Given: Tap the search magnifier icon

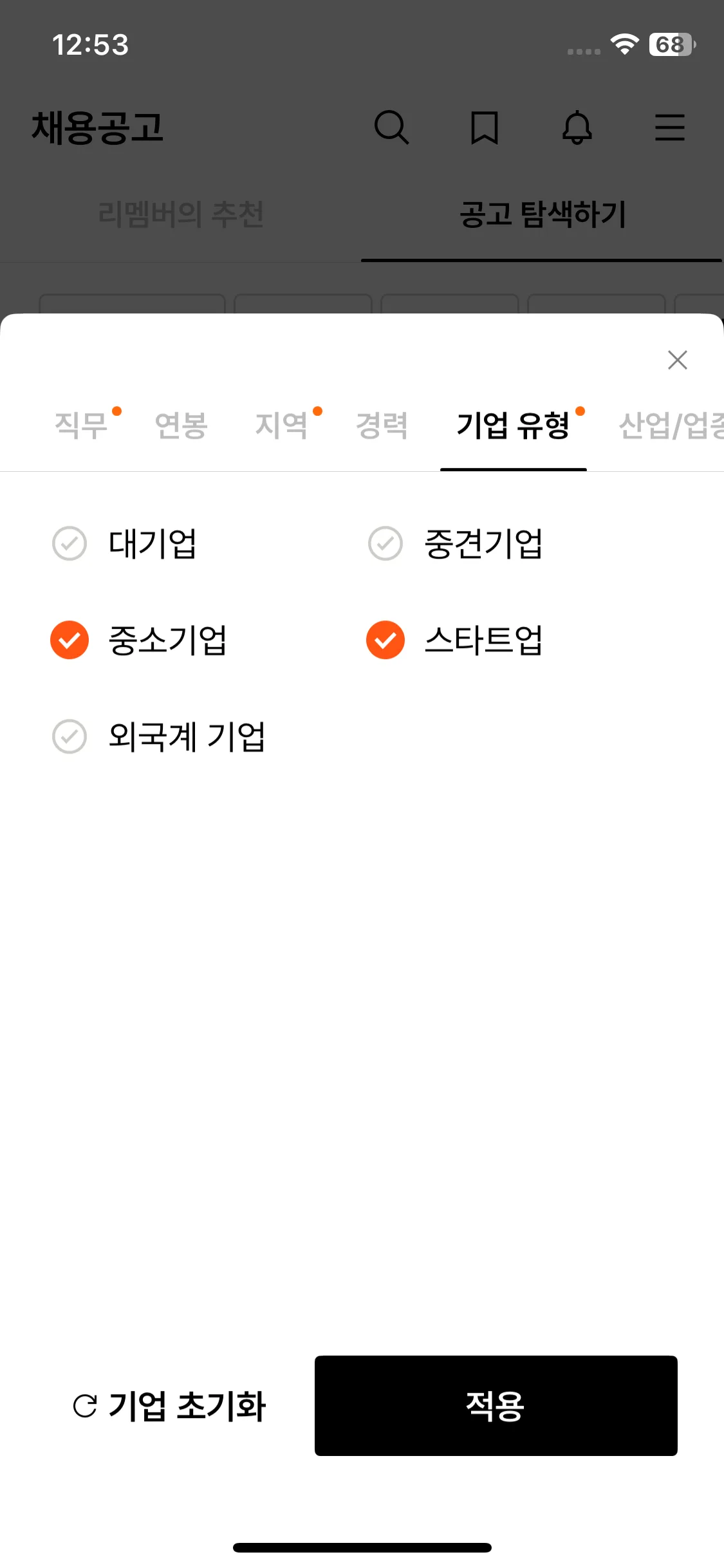Looking at the screenshot, I should (391, 127).
